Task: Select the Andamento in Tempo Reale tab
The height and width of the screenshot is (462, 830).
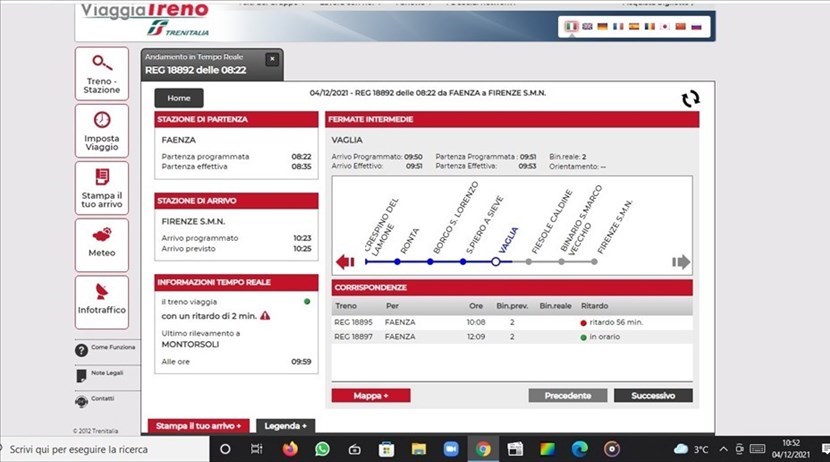Action: pyautogui.click(x=212, y=64)
